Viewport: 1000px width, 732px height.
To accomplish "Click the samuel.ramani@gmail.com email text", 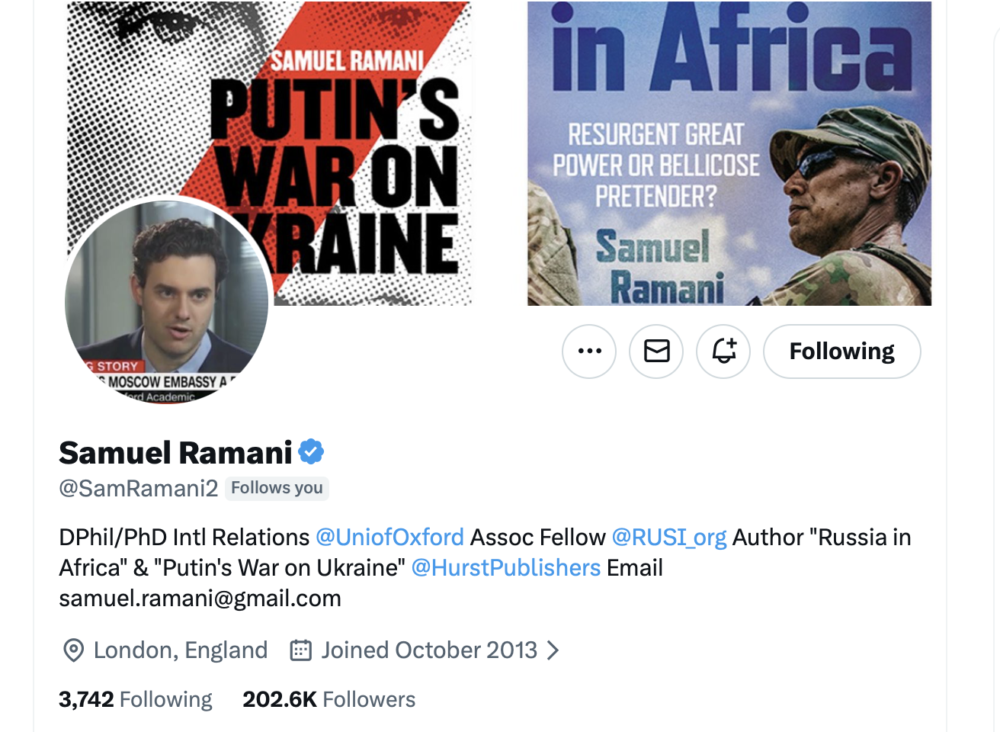I will pyautogui.click(x=200, y=599).
